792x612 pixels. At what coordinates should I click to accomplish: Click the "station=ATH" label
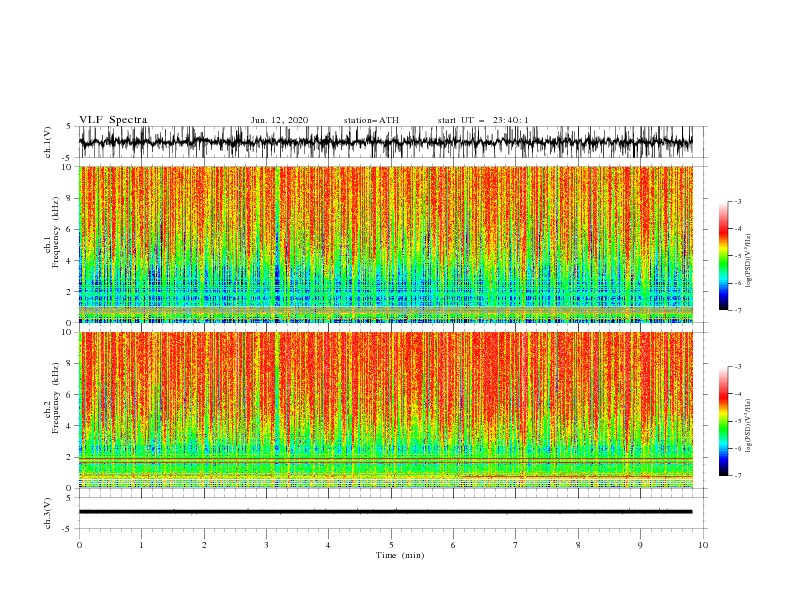tap(371, 120)
